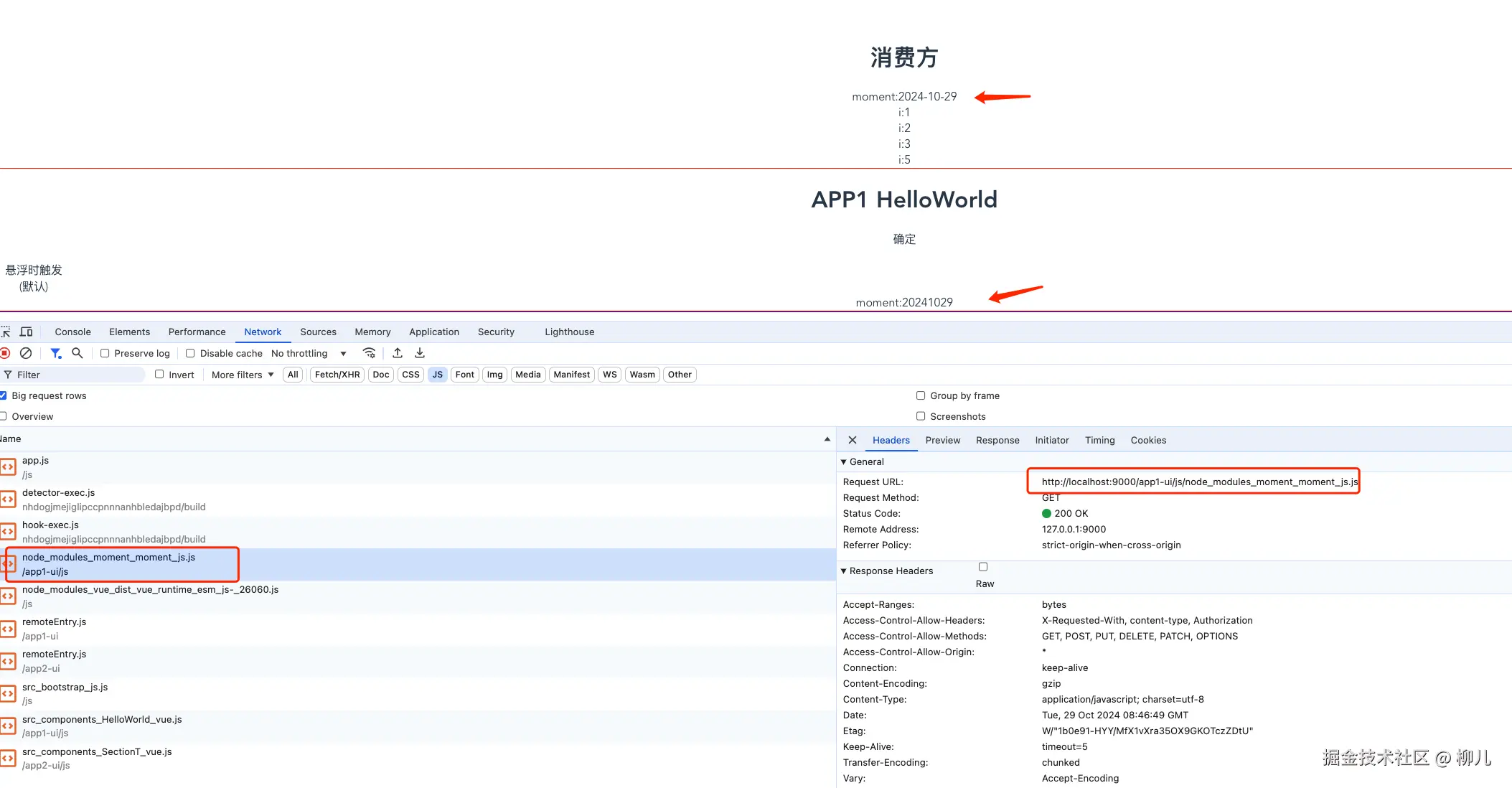
Task: Enable Preserve log checkbox
Action: 105,353
